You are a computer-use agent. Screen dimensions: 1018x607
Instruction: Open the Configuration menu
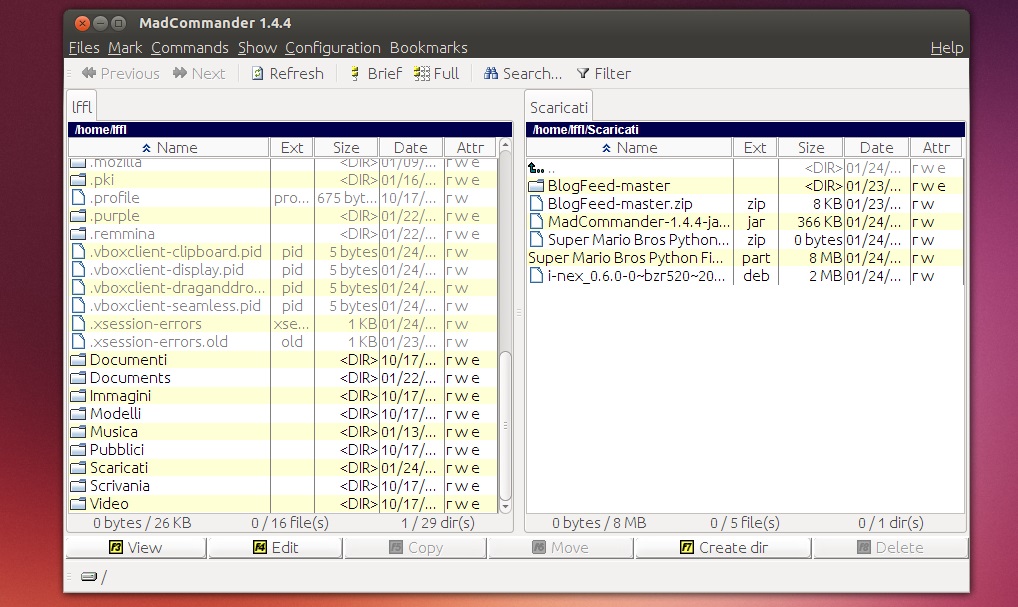click(332, 48)
